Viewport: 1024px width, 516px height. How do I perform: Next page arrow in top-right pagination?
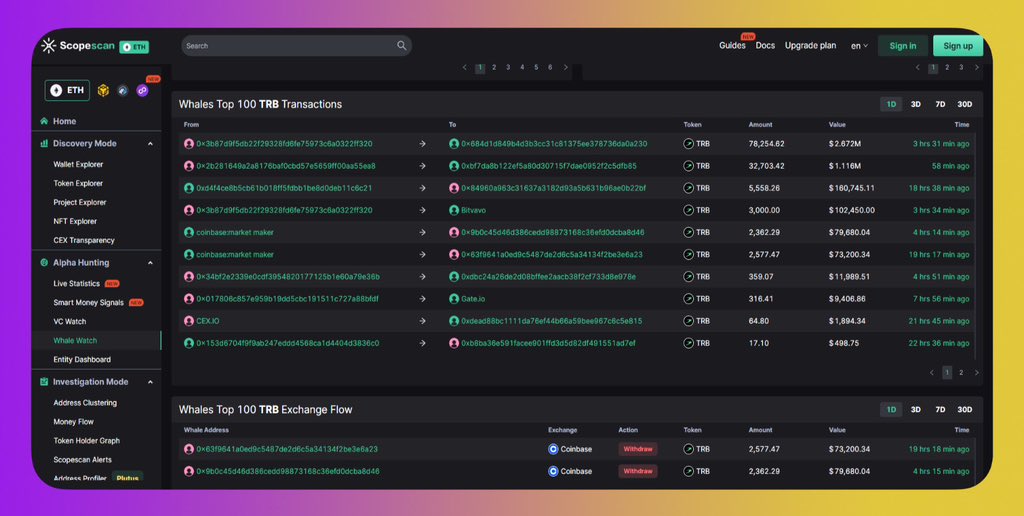(976, 67)
